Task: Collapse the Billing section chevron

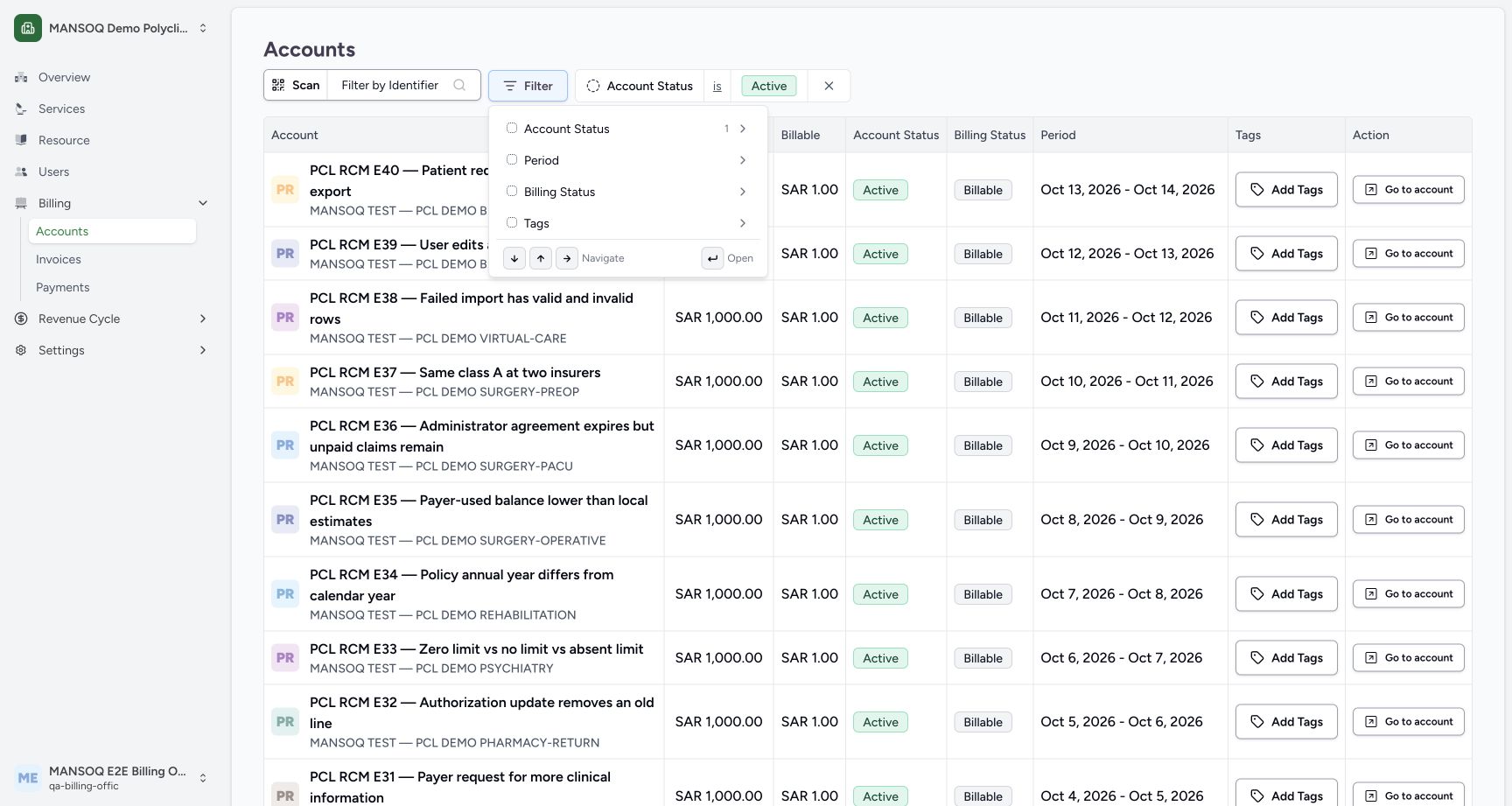Action: pos(203,203)
